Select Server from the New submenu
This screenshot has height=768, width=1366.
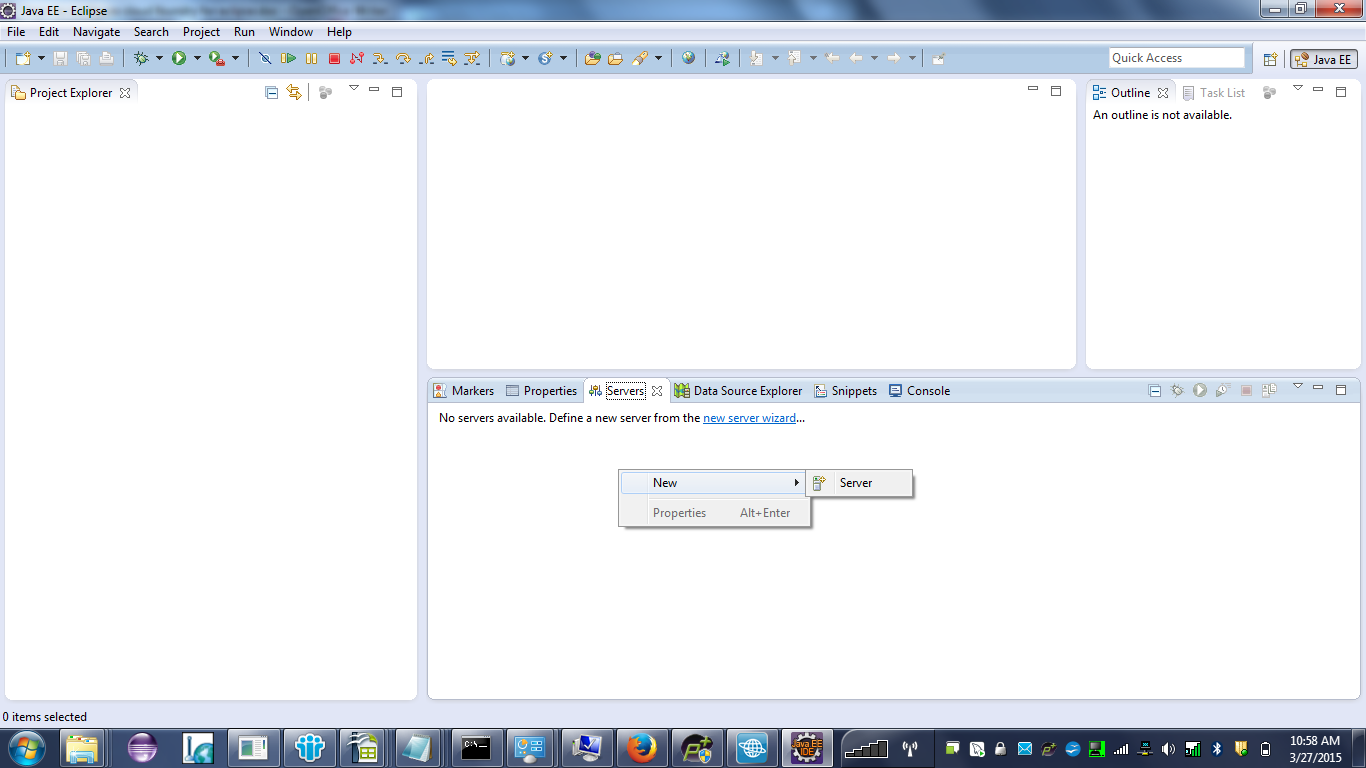click(x=856, y=482)
